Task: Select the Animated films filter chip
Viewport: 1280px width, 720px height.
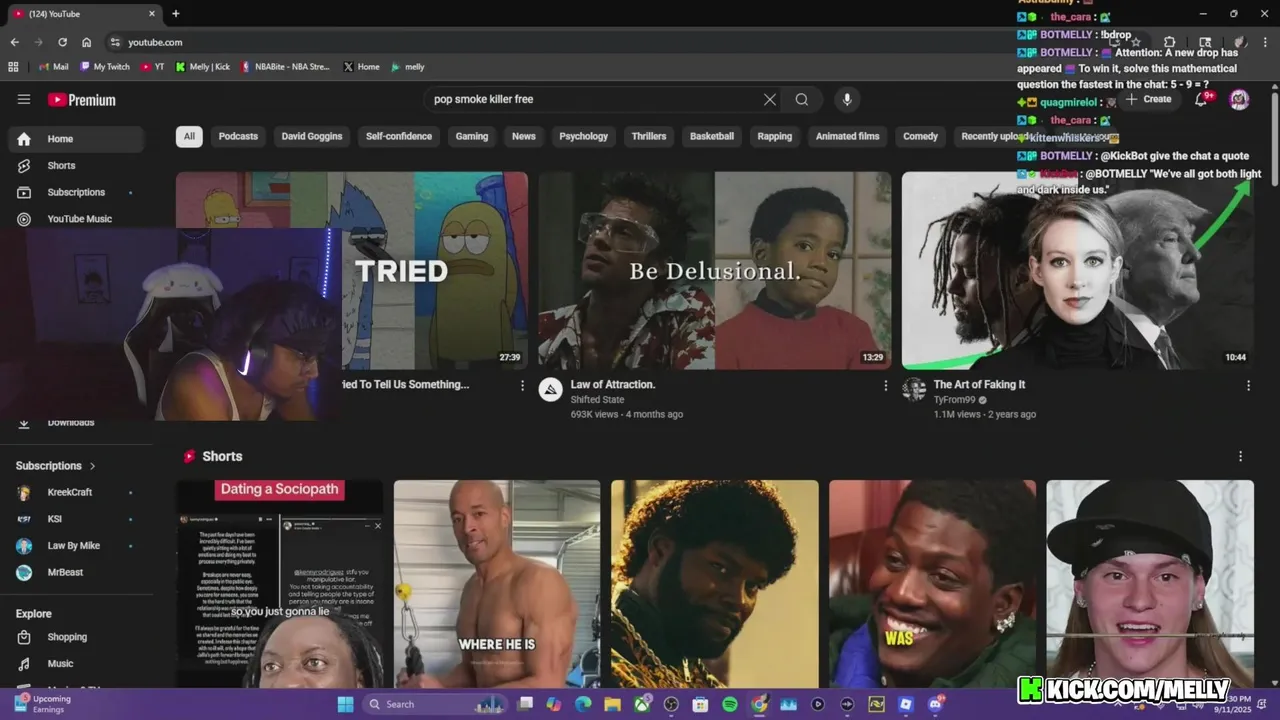Action: click(x=848, y=136)
